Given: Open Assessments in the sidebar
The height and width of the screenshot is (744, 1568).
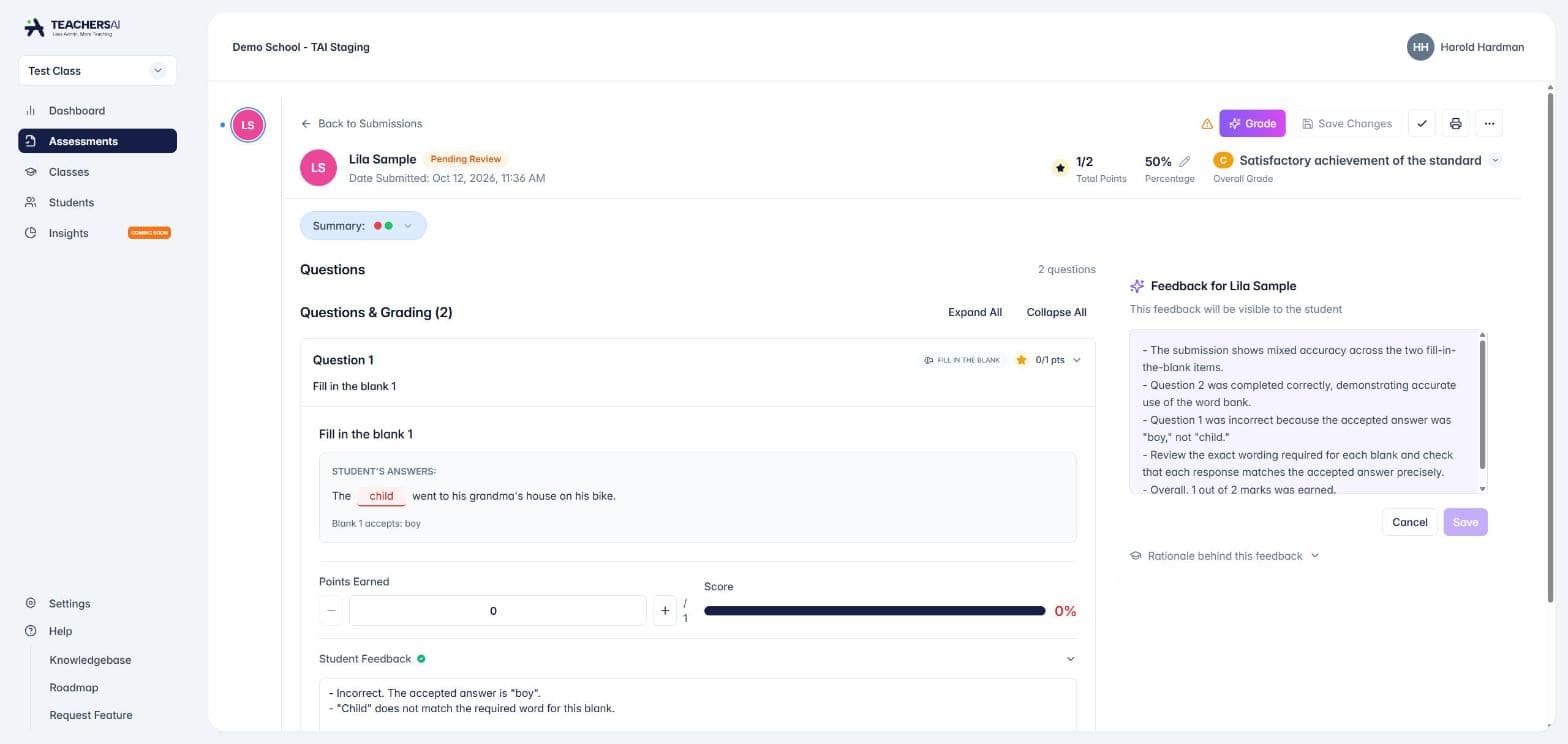Looking at the screenshot, I should (97, 141).
